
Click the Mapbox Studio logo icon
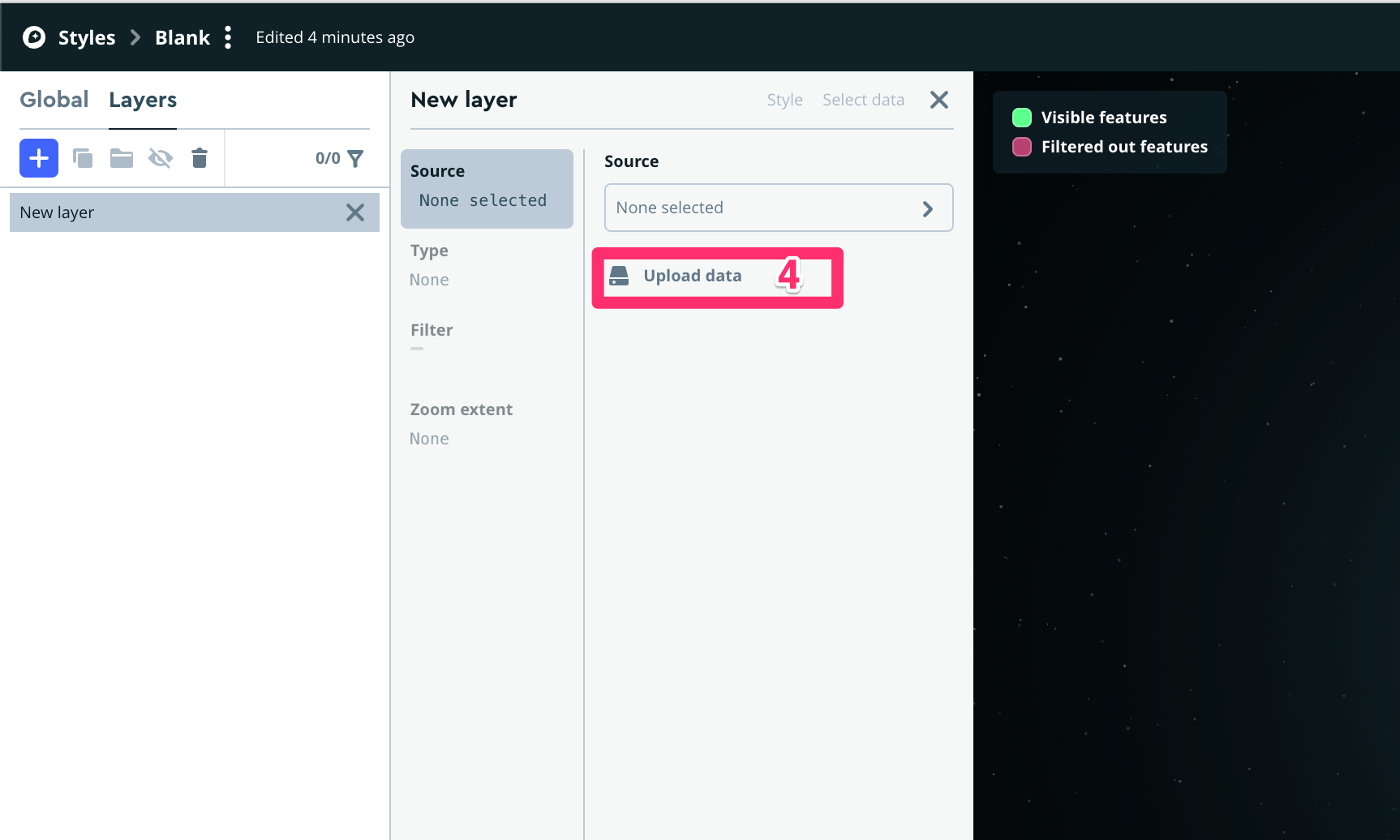point(34,37)
